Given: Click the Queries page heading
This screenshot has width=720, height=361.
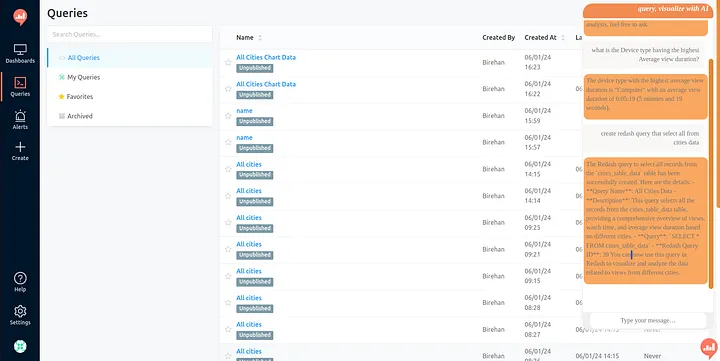Looking at the screenshot, I should click(x=68, y=13).
